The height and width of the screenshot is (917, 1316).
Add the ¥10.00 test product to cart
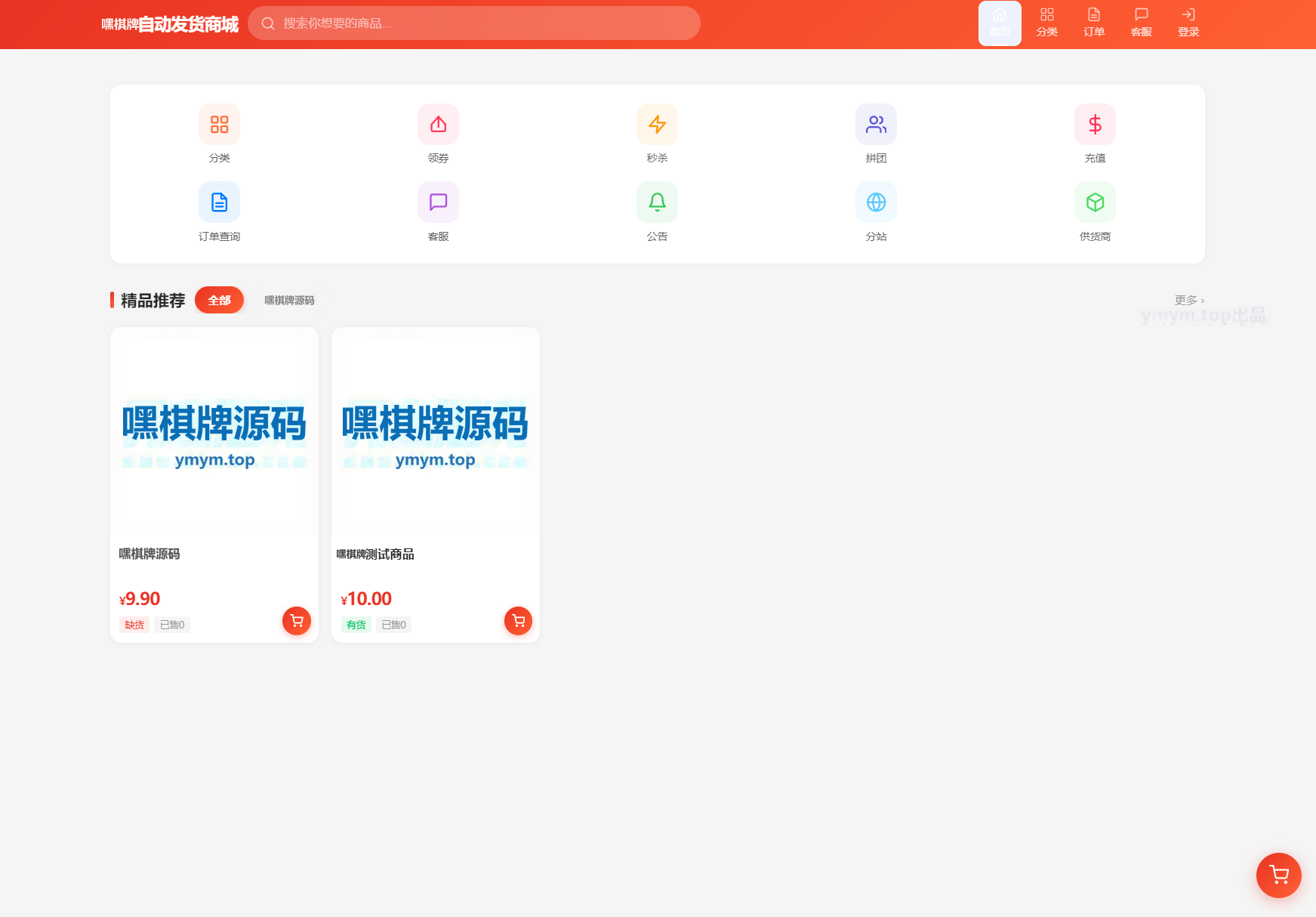coord(518,621)
